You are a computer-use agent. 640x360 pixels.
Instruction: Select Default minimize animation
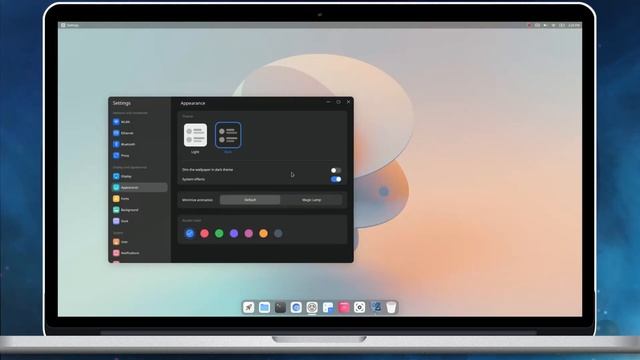point(250,200)
